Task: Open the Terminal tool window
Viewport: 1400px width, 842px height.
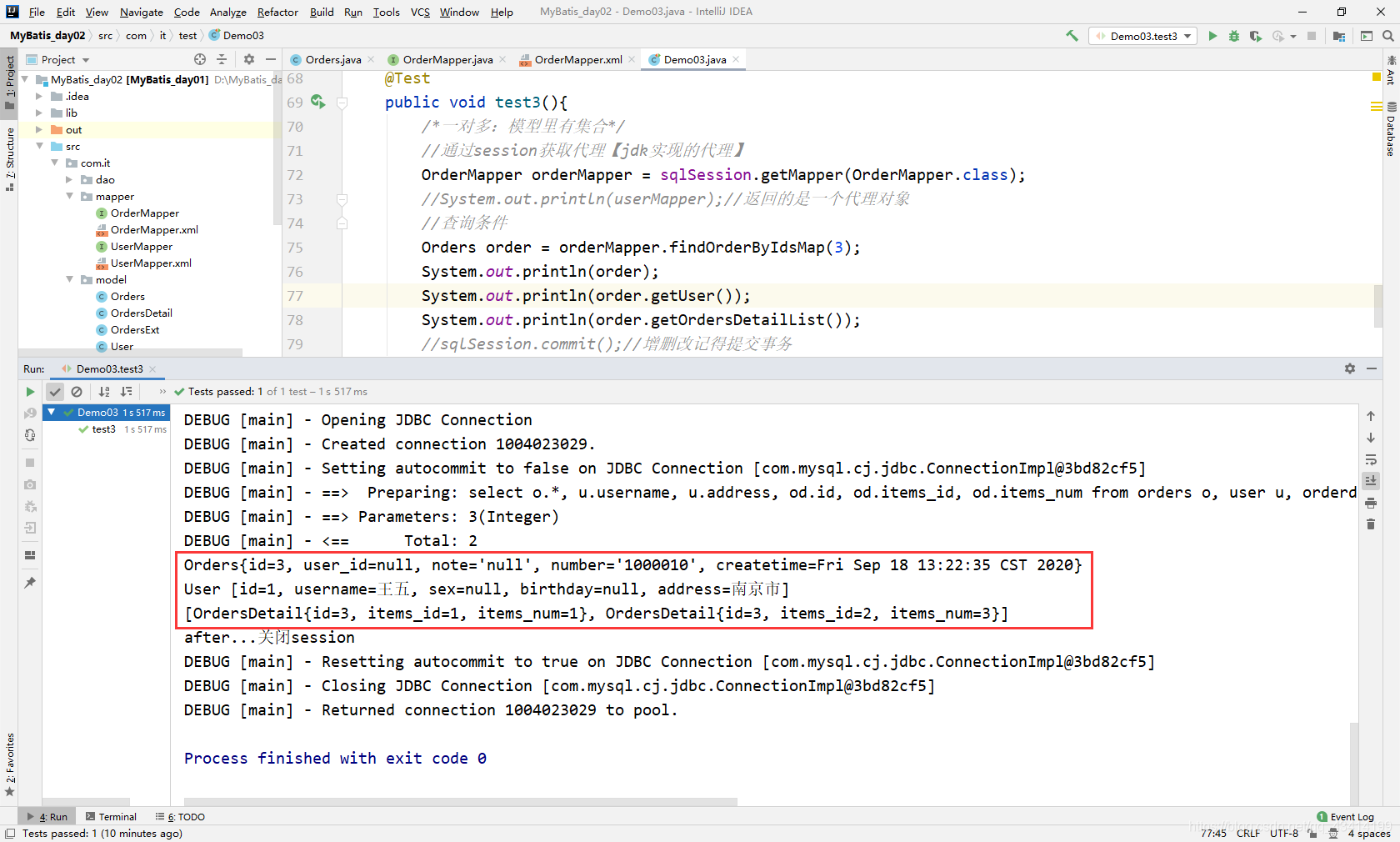Action: pos(111,817)
